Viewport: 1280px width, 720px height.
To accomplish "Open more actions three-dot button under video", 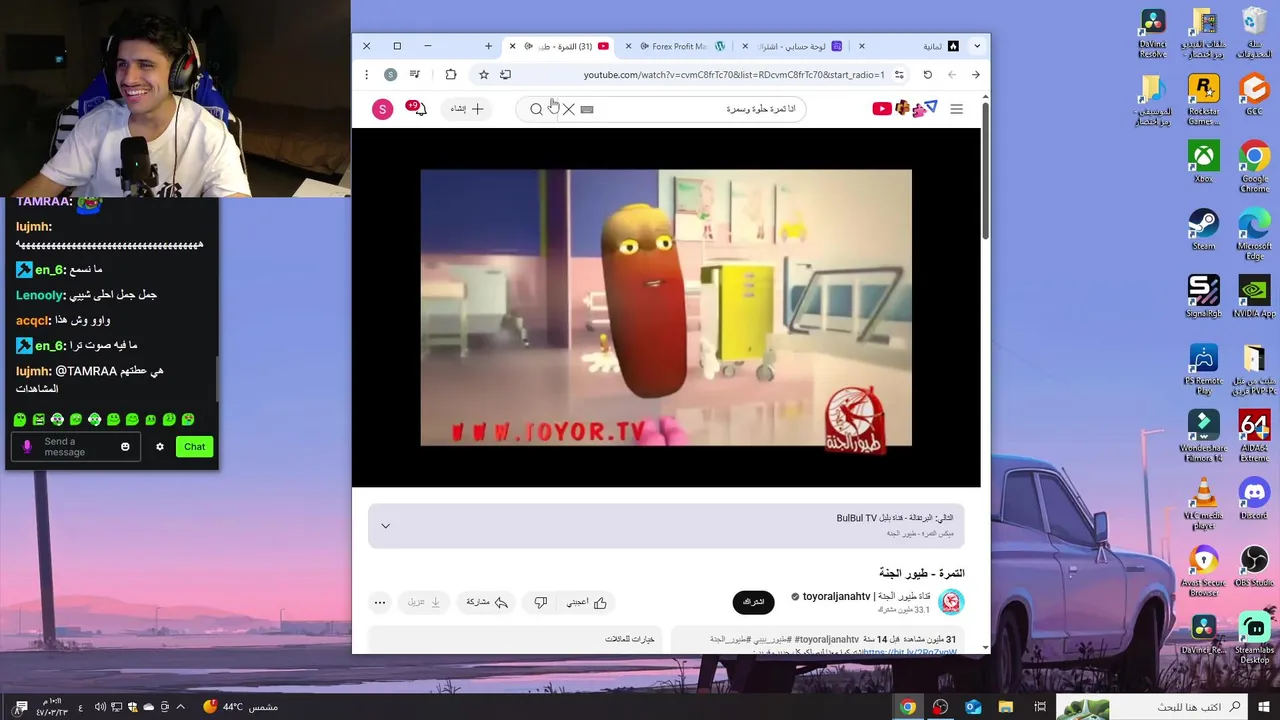I will [380, 602].
